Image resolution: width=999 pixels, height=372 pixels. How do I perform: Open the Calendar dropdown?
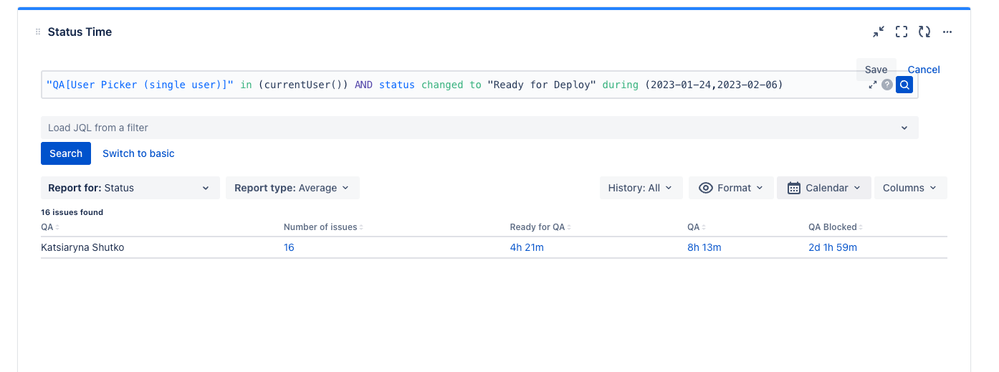click(x=824, y=188)
